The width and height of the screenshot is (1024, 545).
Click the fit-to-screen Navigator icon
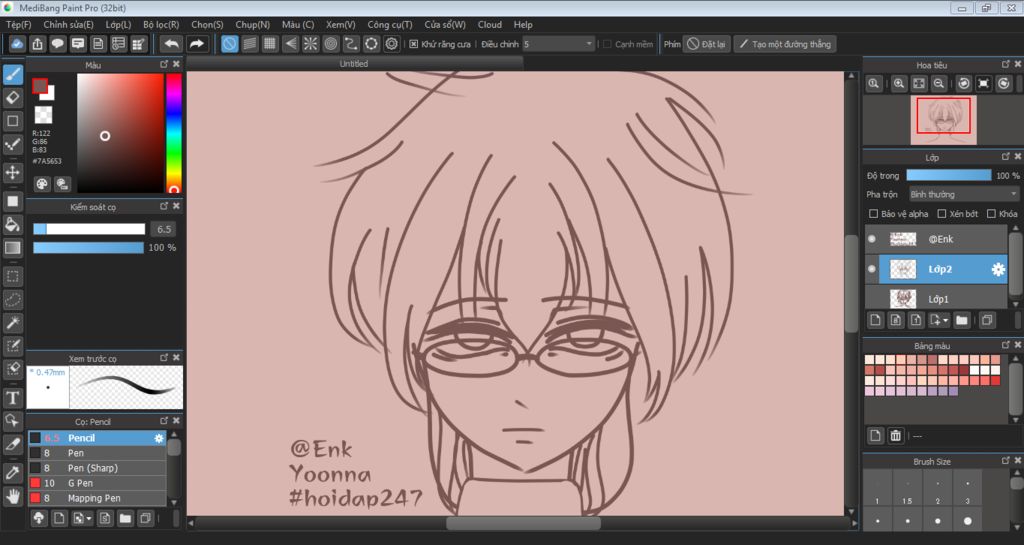pos(919,84)
